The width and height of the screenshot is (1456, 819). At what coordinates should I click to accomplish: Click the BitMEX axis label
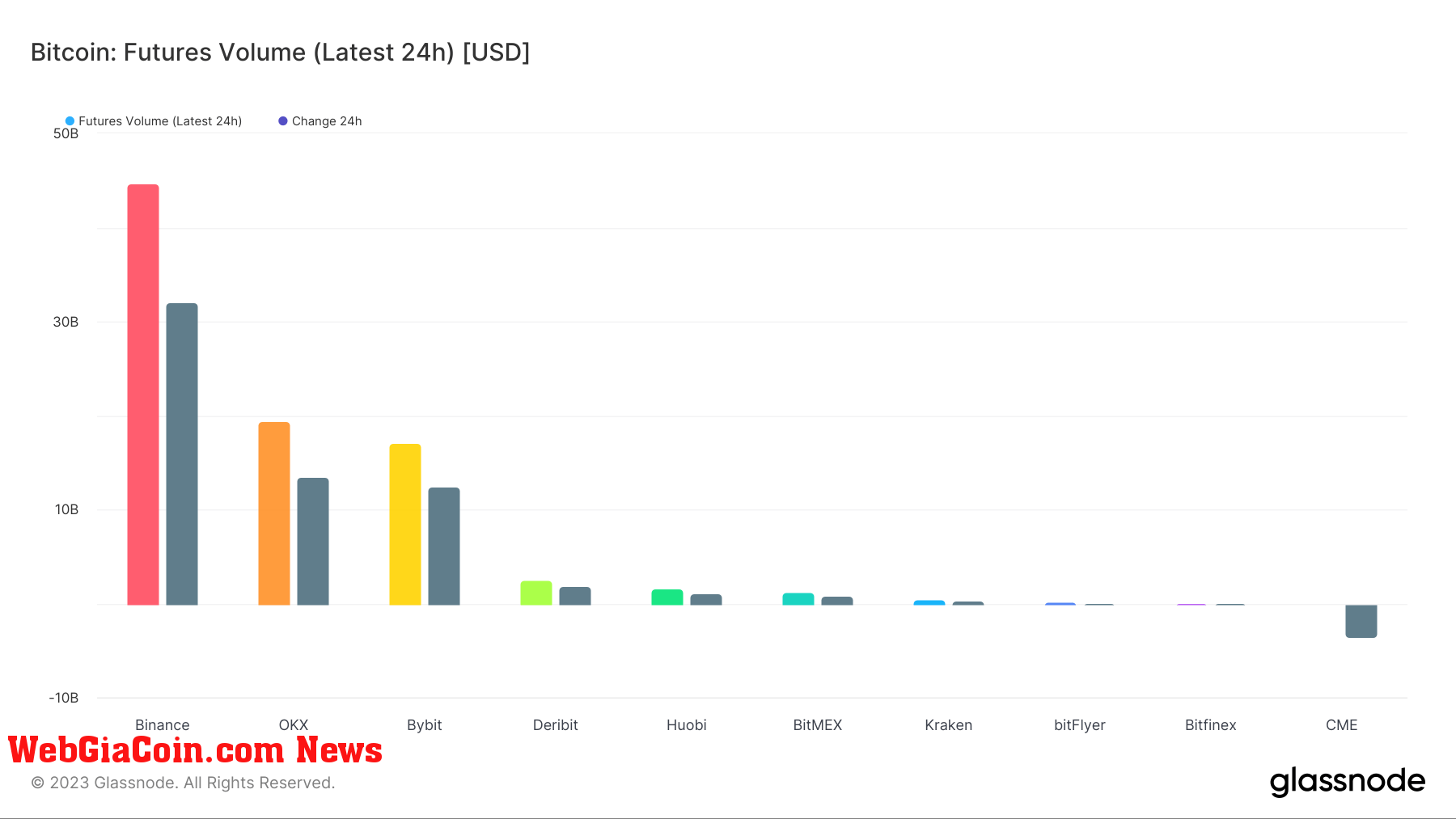(x=818, y=725)
